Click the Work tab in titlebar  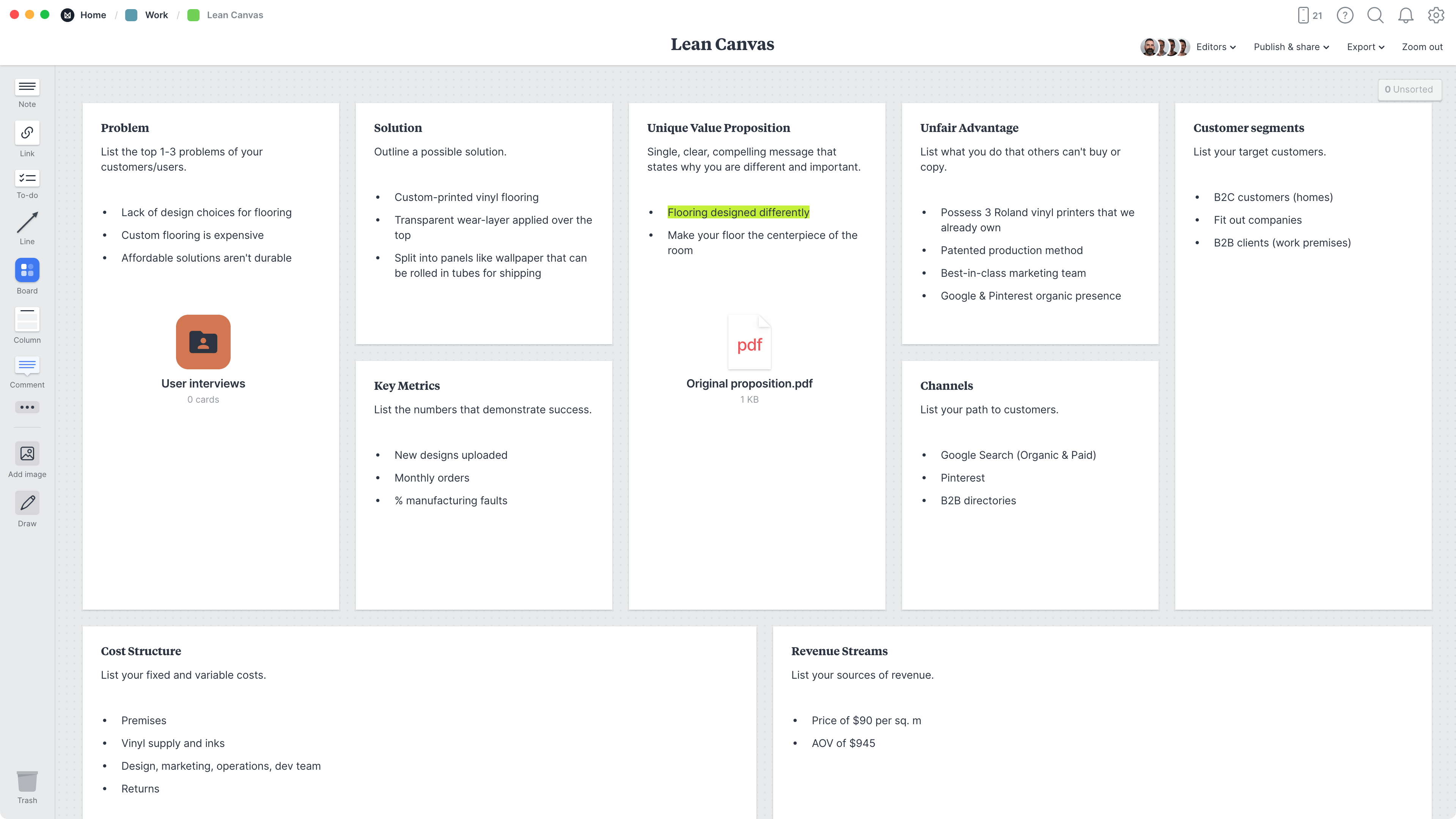point(155,14)
